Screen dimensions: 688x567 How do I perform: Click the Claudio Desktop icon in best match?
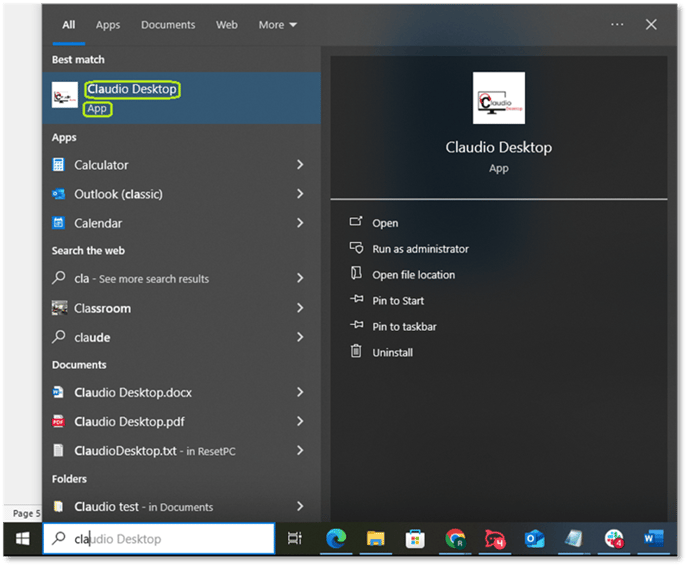point(65,95)
